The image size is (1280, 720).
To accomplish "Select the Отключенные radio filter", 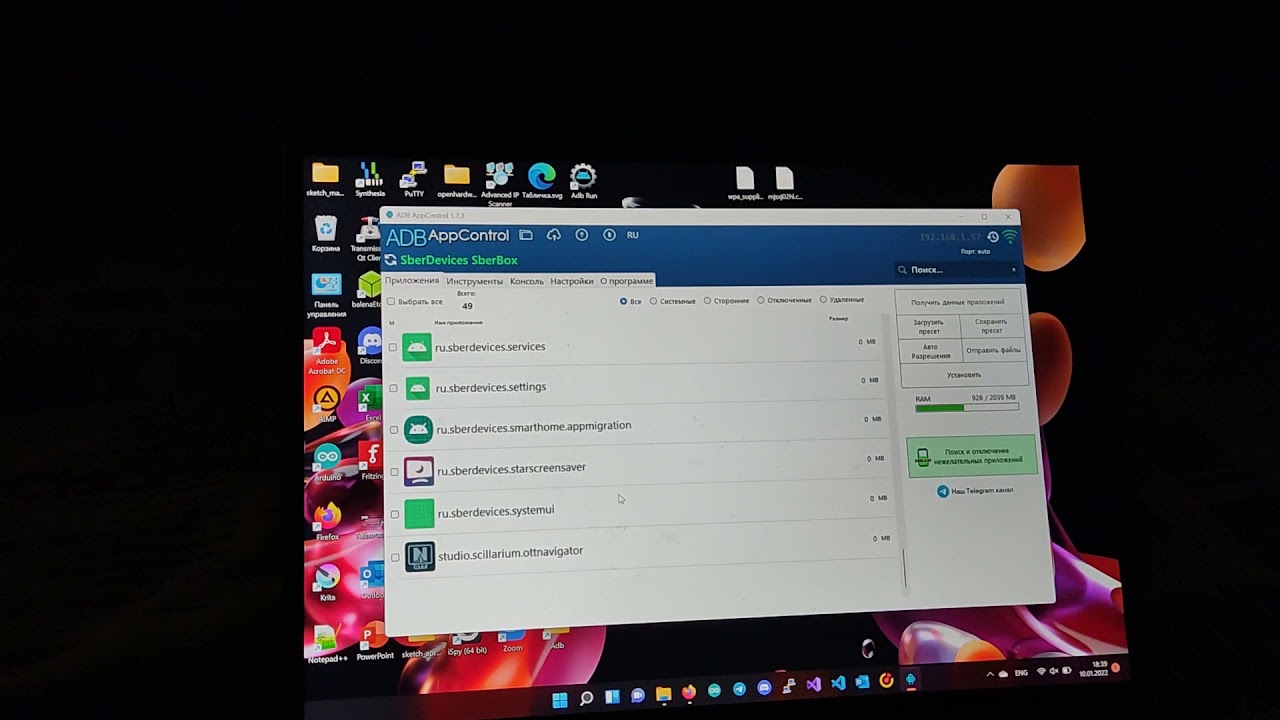I will (x=761, y=300).
